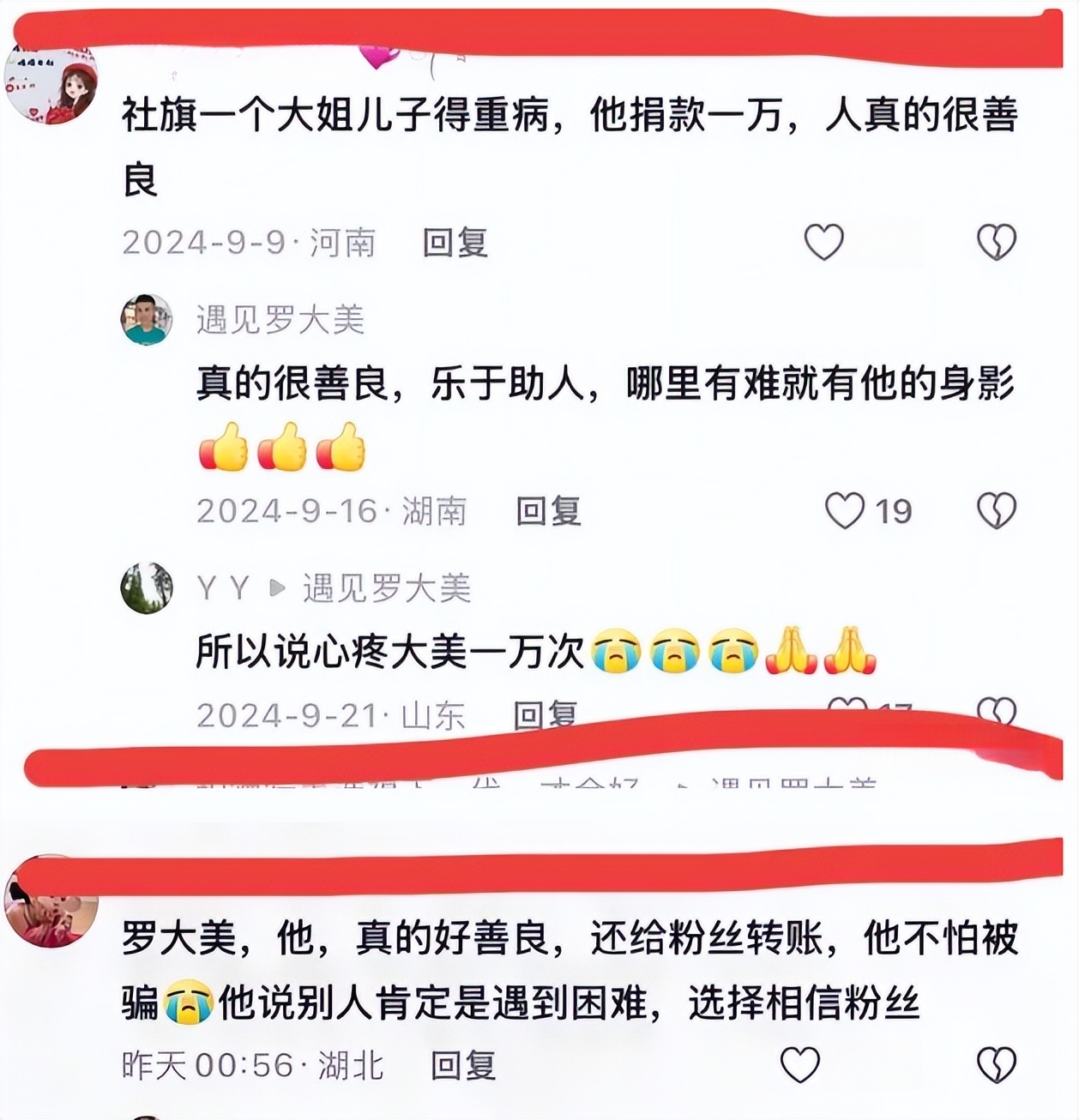Tap 回复 under the 湖北 comment

[463, 1066]
